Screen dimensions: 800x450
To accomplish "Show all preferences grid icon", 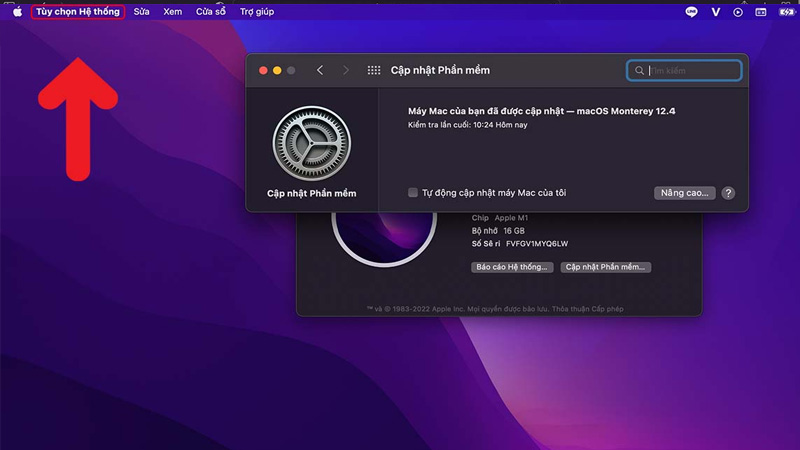I will click(x=374, y=70).
